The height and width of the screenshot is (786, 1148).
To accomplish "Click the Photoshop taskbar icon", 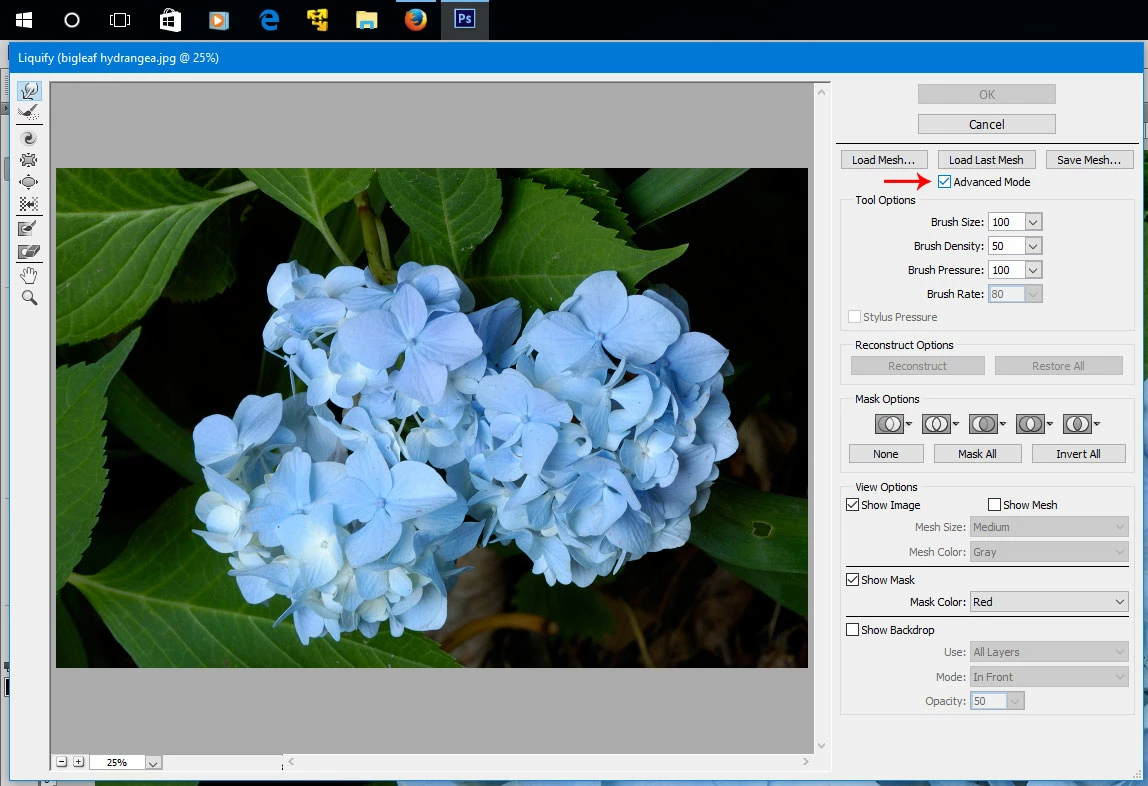I will [465, 19].
